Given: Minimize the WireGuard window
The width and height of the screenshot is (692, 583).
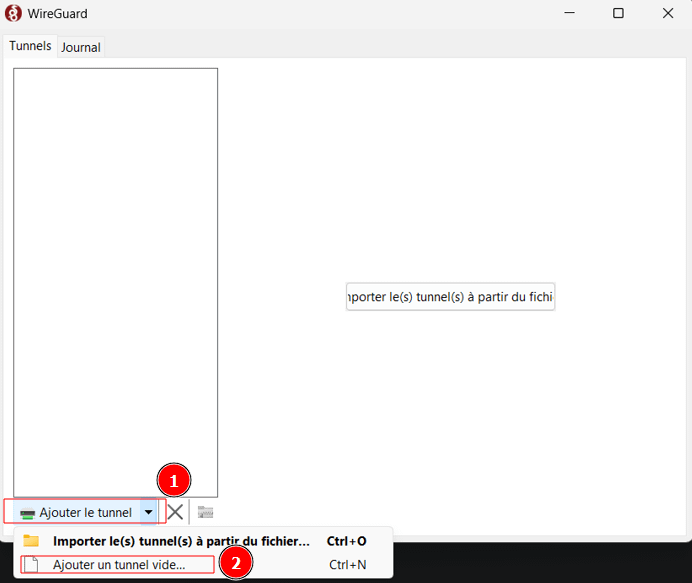Looking at the screenshot, I should (x=568, y=13).
